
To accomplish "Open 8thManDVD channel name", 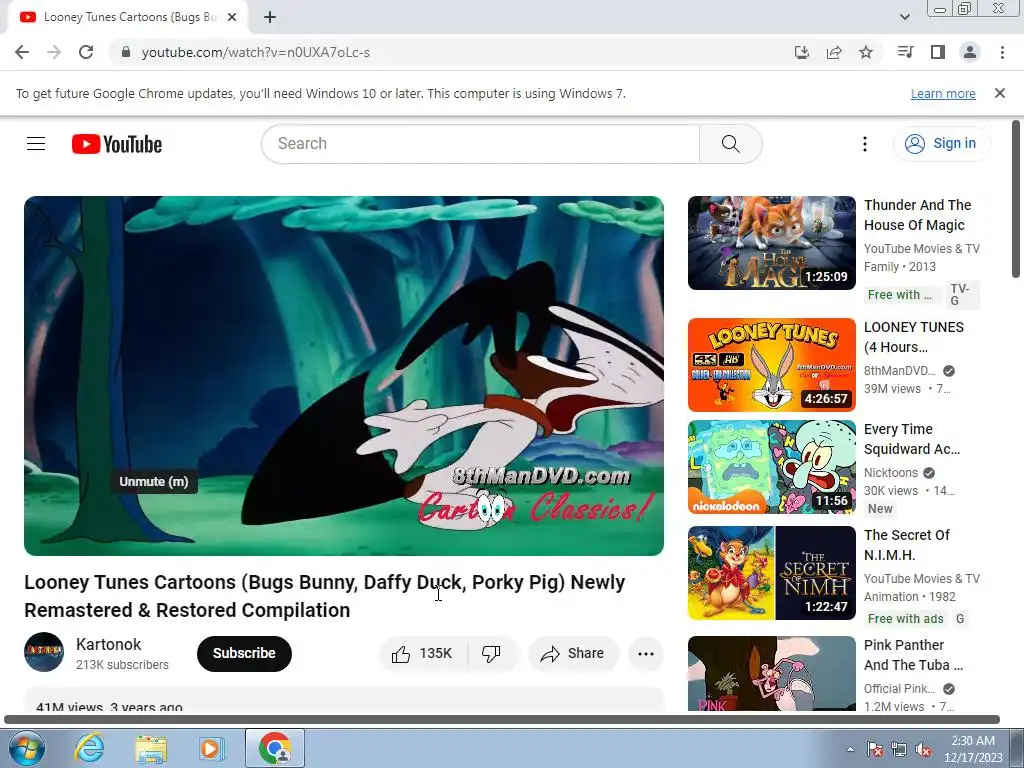I will pos(899,371).
